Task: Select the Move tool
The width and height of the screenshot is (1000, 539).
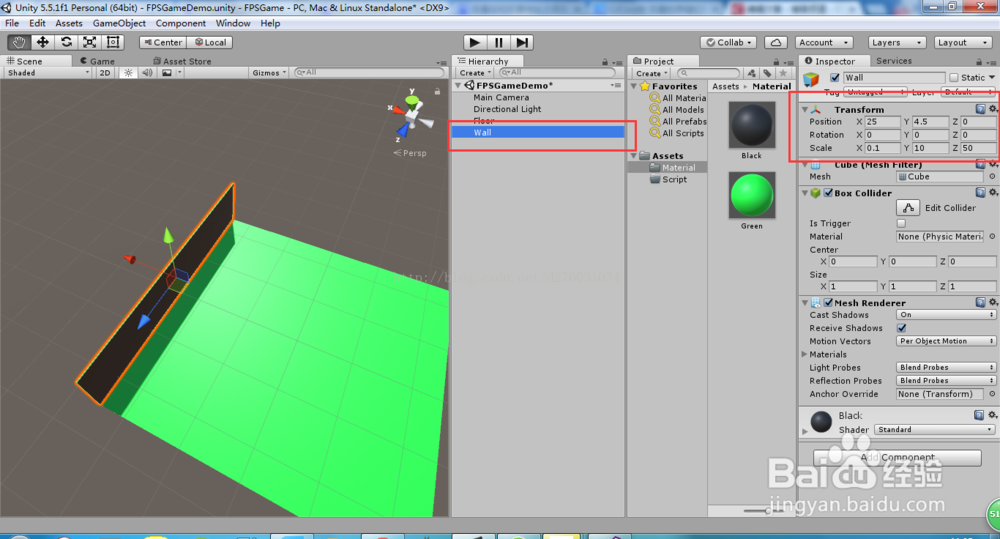Action: pyautogui.click(x=43, y=42)
